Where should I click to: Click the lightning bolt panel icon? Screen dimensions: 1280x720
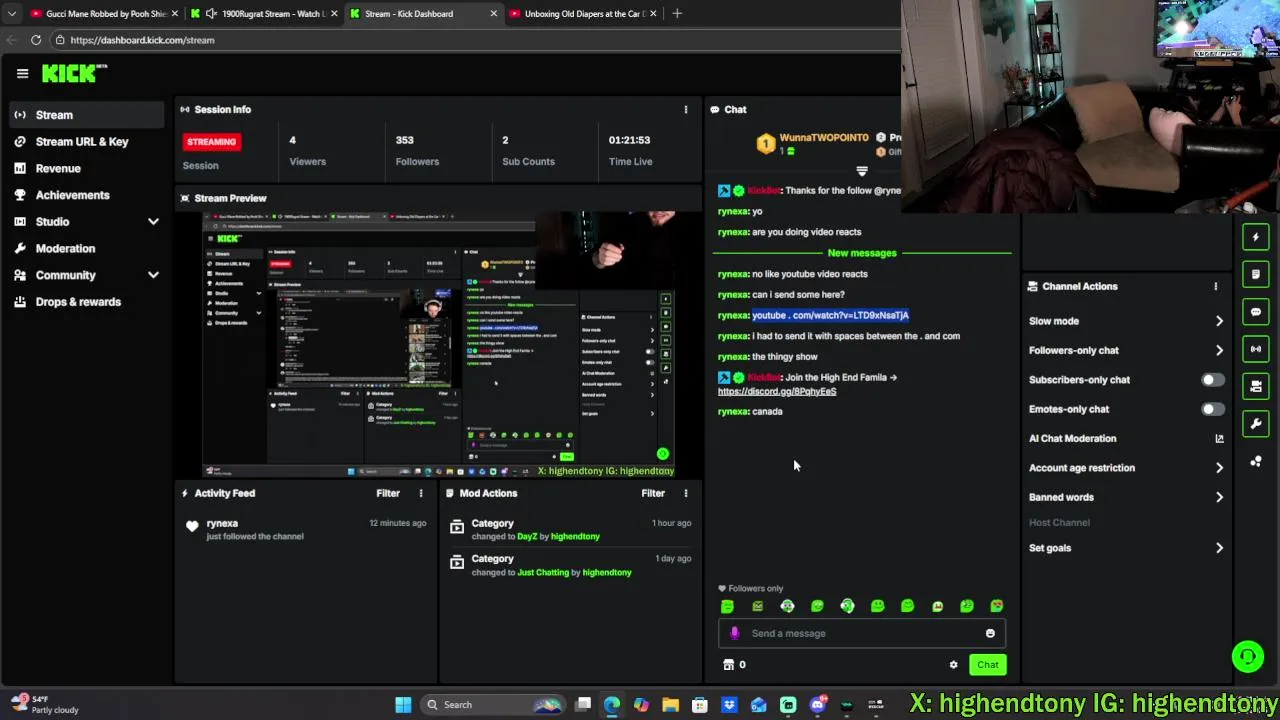click(x=1256, y=237)
